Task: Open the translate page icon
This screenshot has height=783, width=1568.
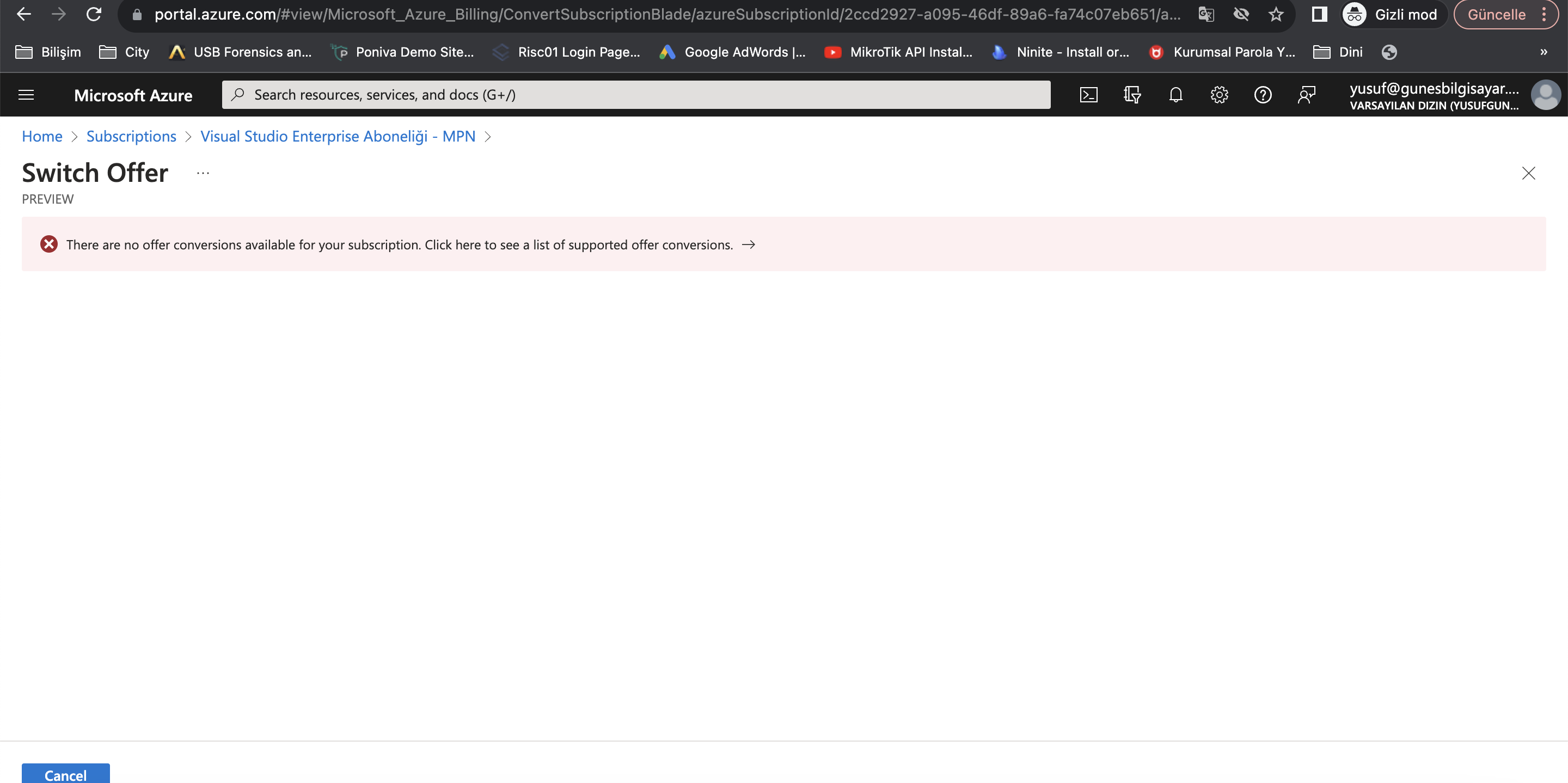Action: [1206, 15]
